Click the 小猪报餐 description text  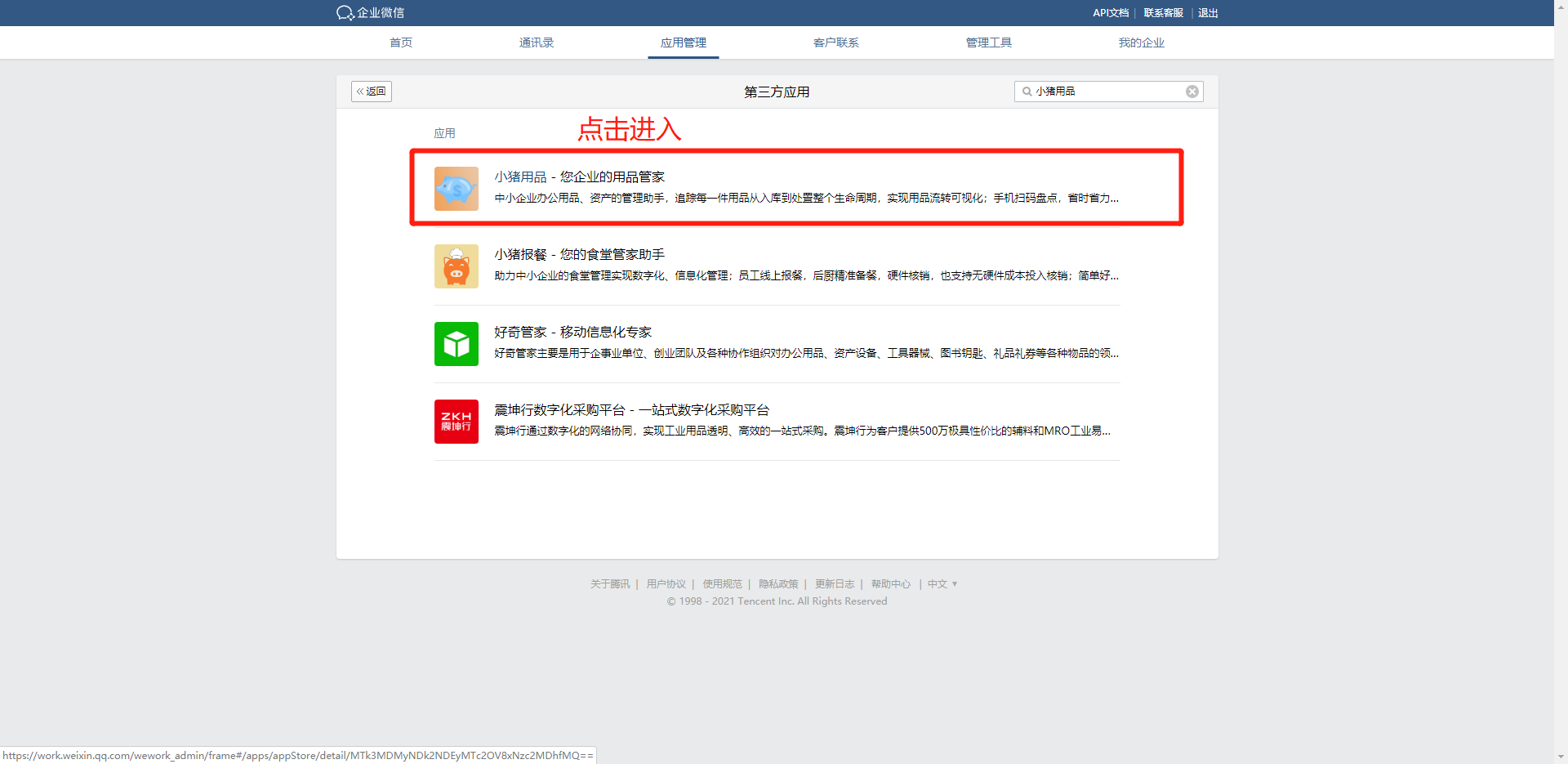[x=806, y=275]
